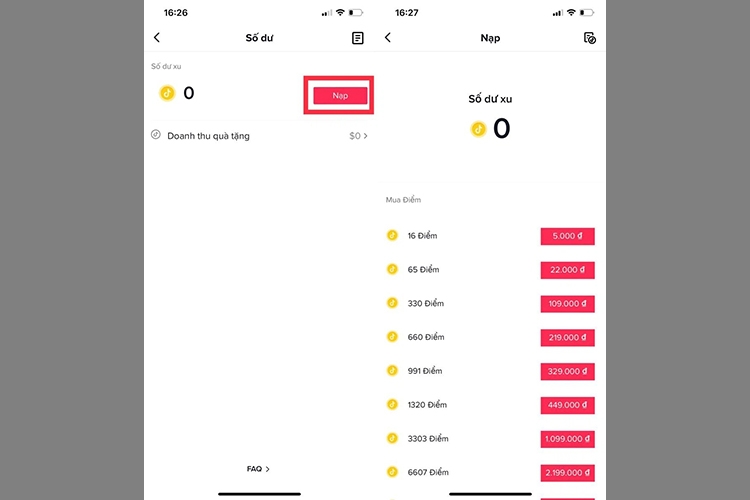Screen dimensions: 750x500
Task: Select the 449.000 đ price button
Action: click(567, 405)
